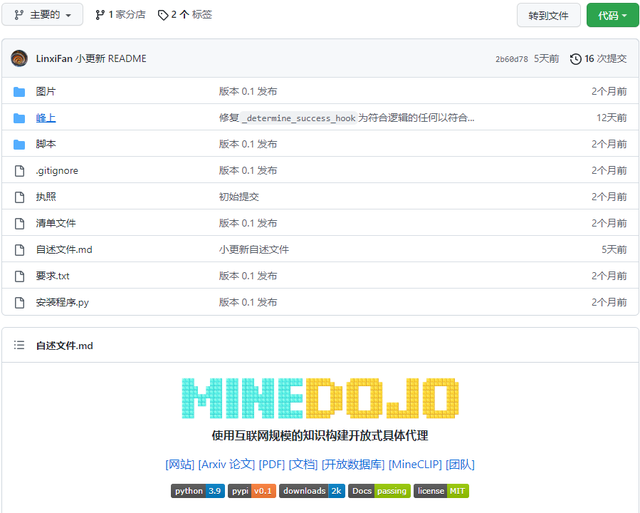The width and height of the screenshot is (640, 513).
Task: Open the 主要的 branch dropdown
Action: click(x=42, y=15)
